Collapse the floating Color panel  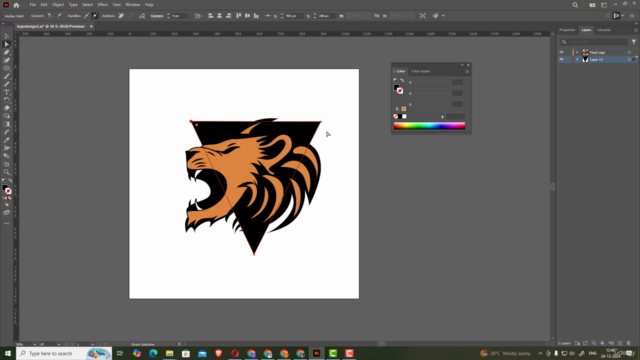click(x=462, y=65)
